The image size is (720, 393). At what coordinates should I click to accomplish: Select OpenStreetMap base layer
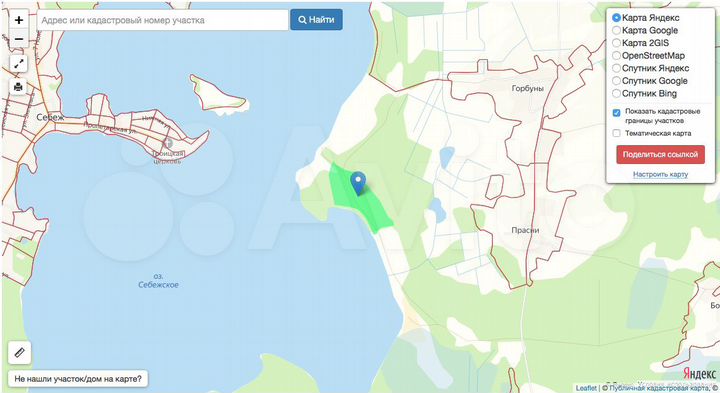(617, 56)
